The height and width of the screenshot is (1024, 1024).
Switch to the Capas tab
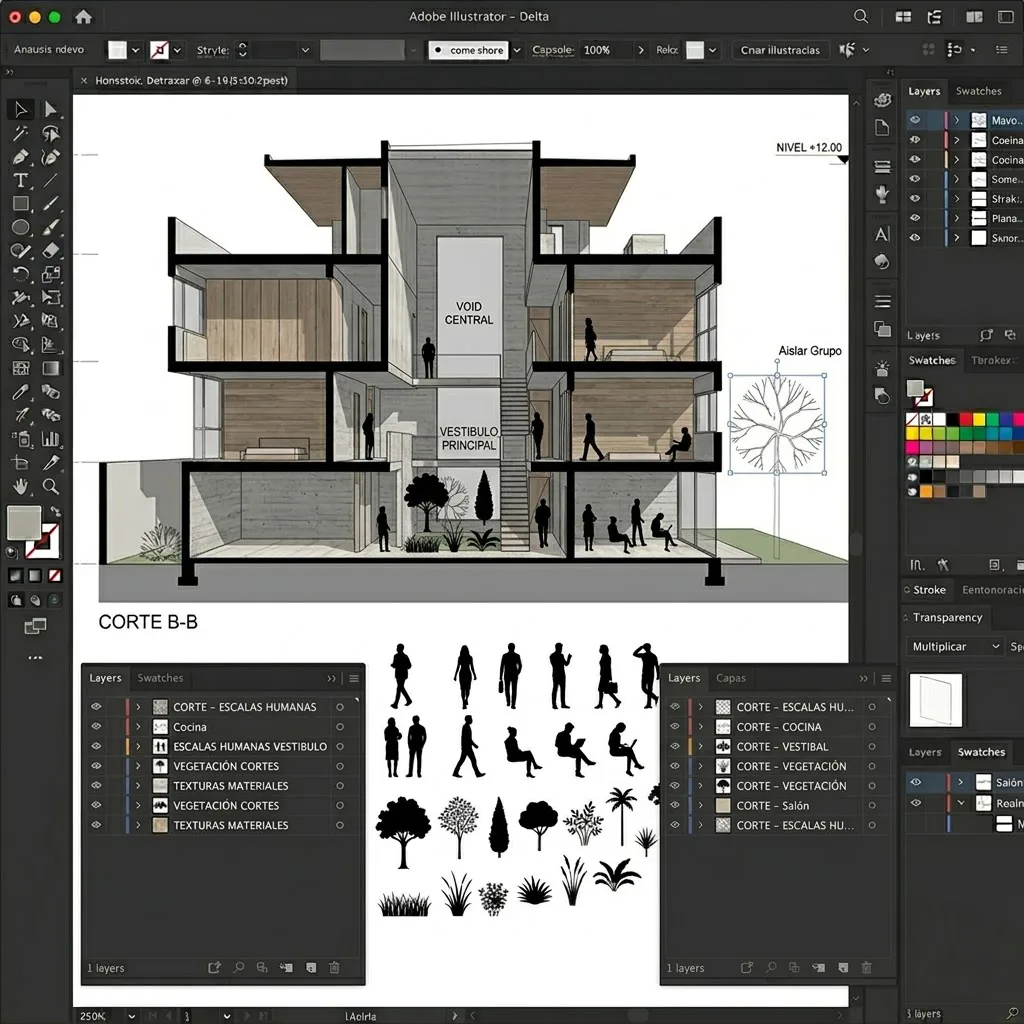[x=730, y=678]
